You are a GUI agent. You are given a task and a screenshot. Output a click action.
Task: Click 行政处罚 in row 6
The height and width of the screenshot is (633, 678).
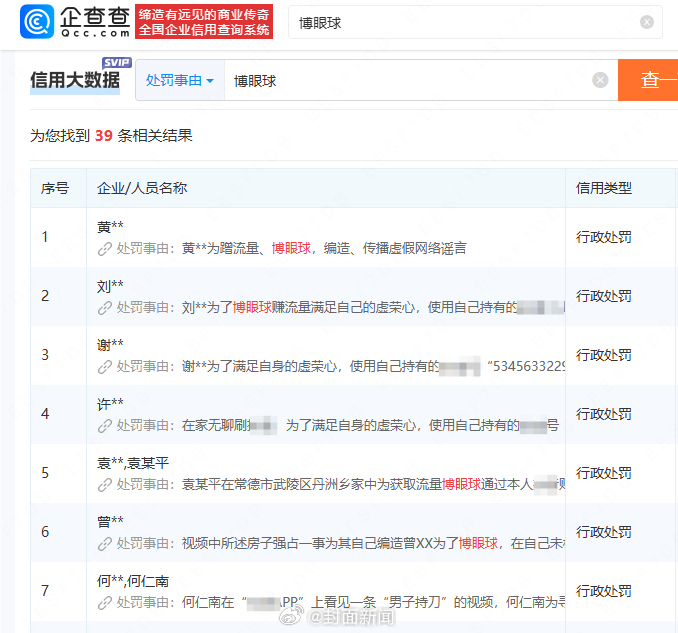pyautogui.click(x=604, y=532)
